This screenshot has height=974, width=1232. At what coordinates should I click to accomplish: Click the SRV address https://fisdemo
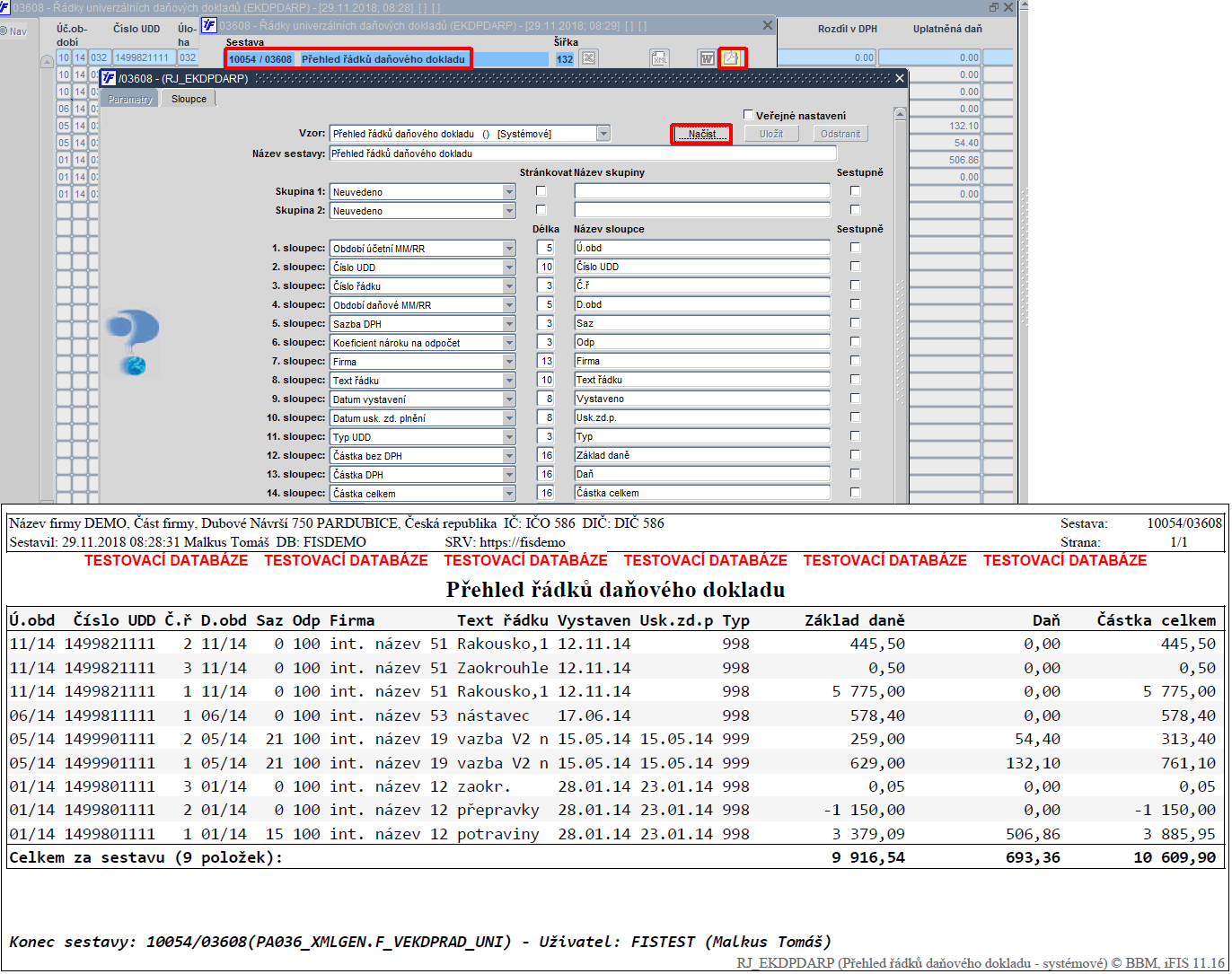[x=523, y=542]
